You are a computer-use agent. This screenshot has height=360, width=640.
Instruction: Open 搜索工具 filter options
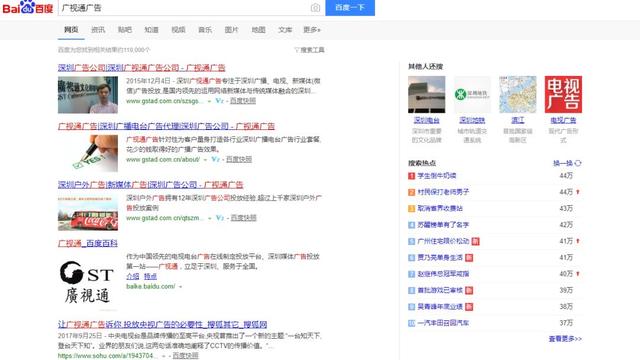pyautogui.click(x=309, y=50)
